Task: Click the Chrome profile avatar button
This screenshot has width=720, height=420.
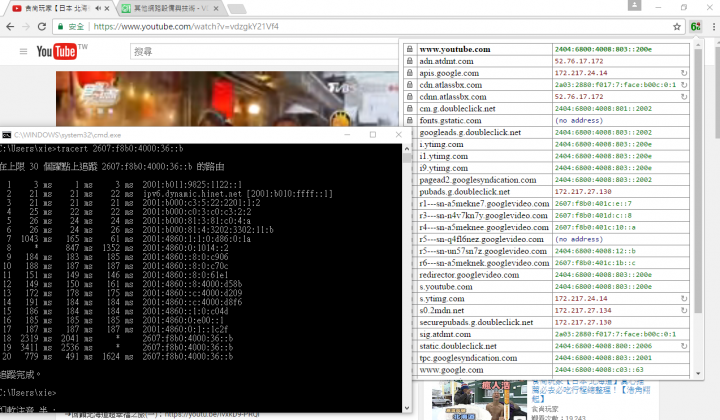Action: pyautogui.click(x=634, y=6)
